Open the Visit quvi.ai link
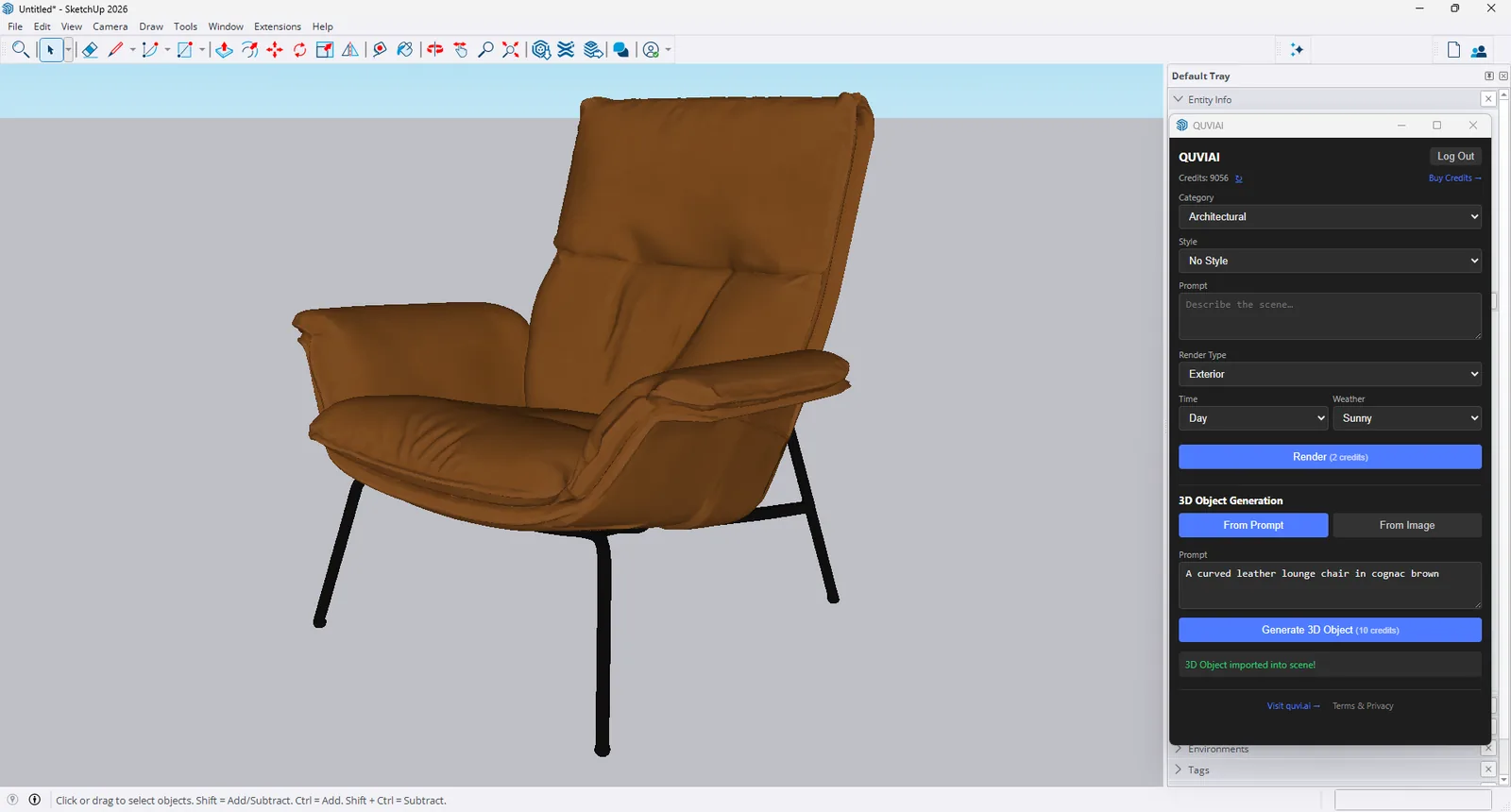 pyautogui.click(x=1294, y=706)
